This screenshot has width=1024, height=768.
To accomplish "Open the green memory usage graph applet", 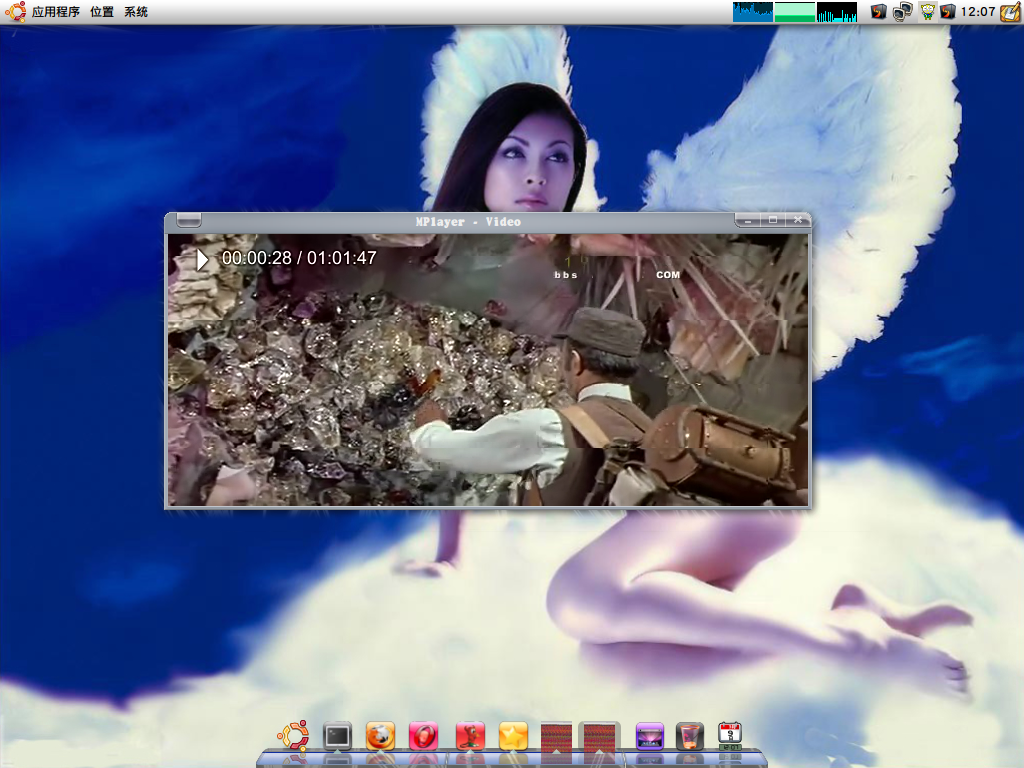I will (x=794, y=12).
